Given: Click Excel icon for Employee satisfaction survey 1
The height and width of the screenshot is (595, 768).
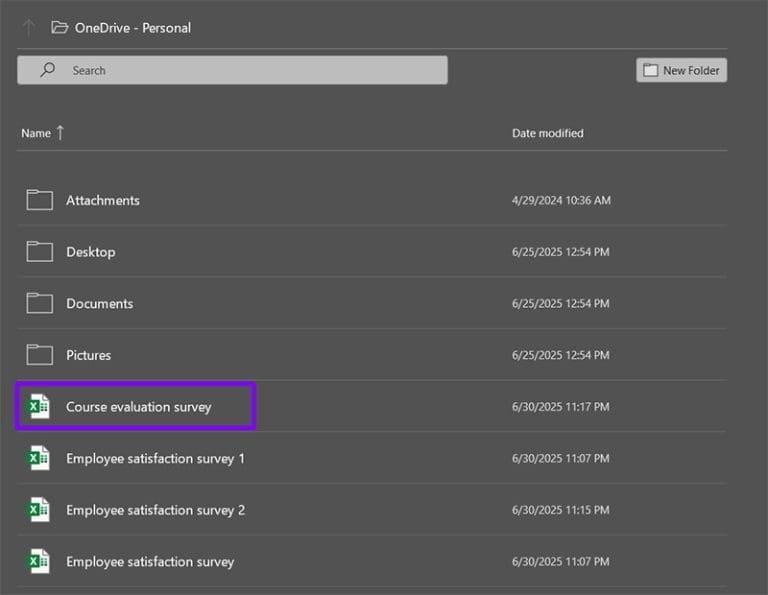Looking at the screenshot, I should tap(38, 459).
